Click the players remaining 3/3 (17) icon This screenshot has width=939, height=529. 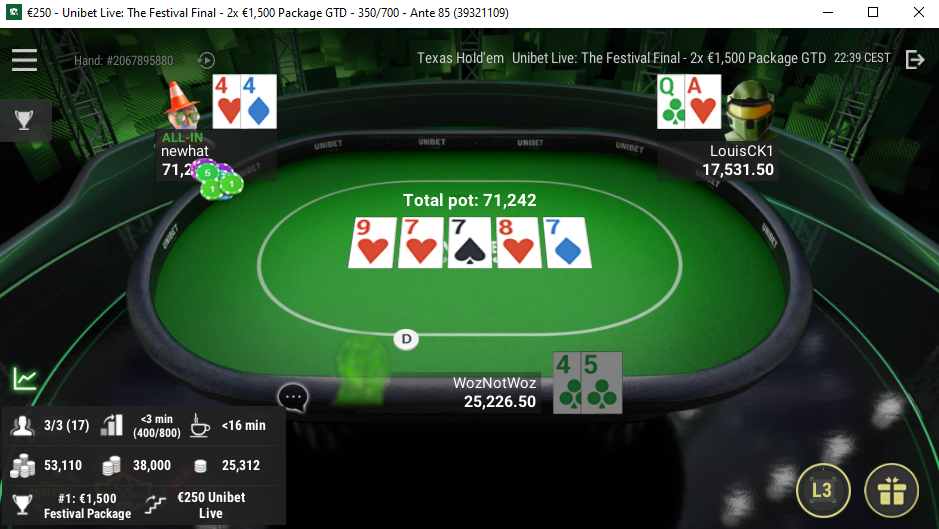click(x=23, y=425)
